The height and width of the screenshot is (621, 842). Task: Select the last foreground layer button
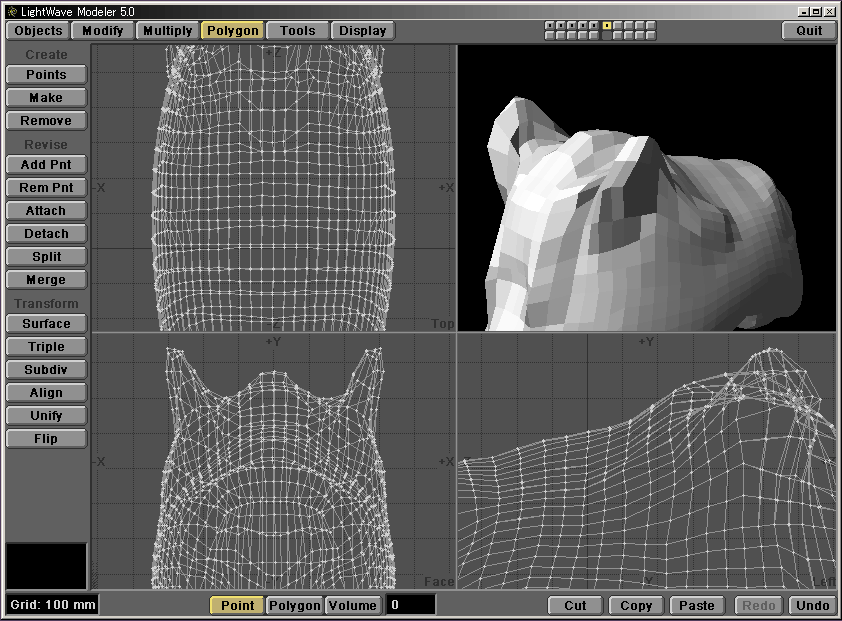tap(651, 25)
